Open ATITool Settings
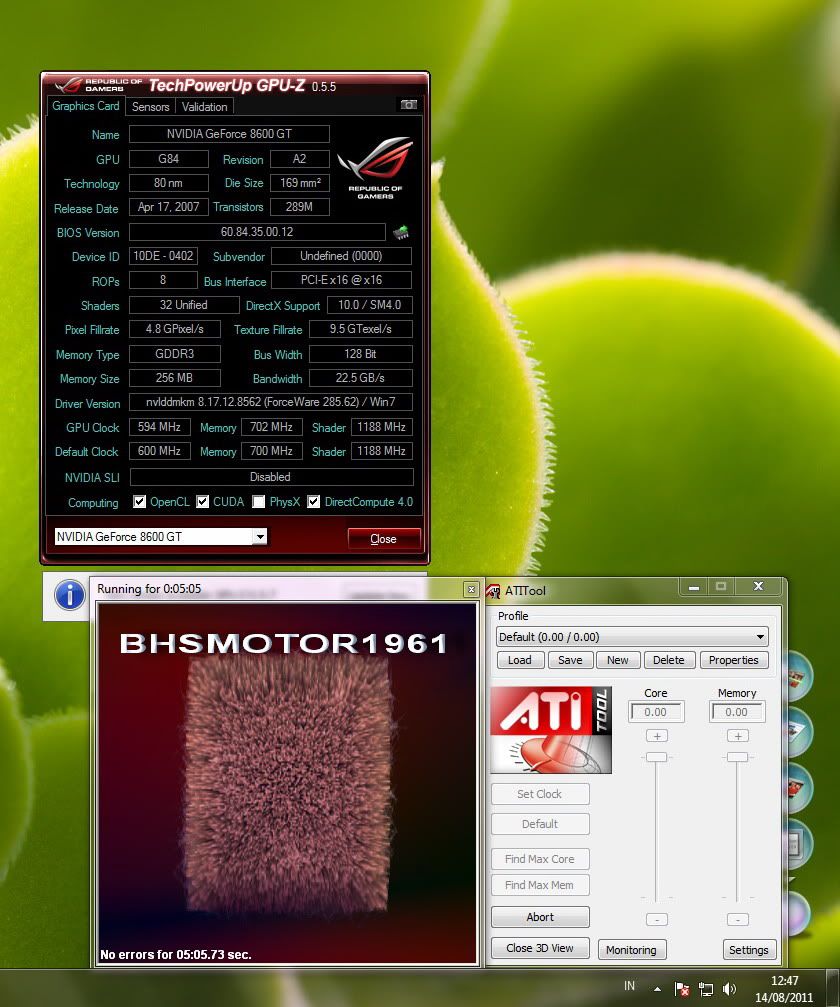The width and height of the screenshot is (840, 1007). click(x=749, y=950)
